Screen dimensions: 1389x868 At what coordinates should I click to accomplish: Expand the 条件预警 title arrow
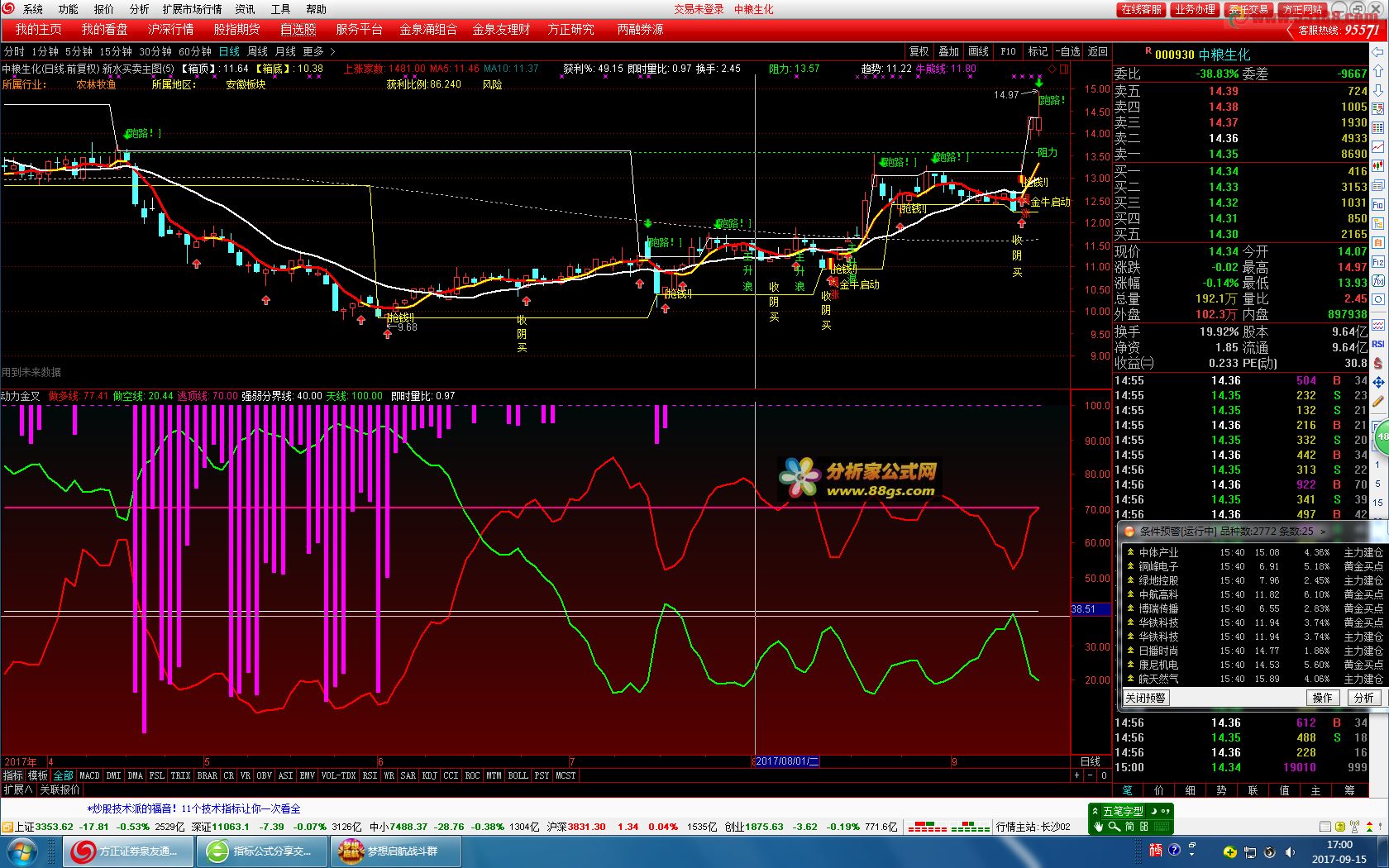(1322, 532)
